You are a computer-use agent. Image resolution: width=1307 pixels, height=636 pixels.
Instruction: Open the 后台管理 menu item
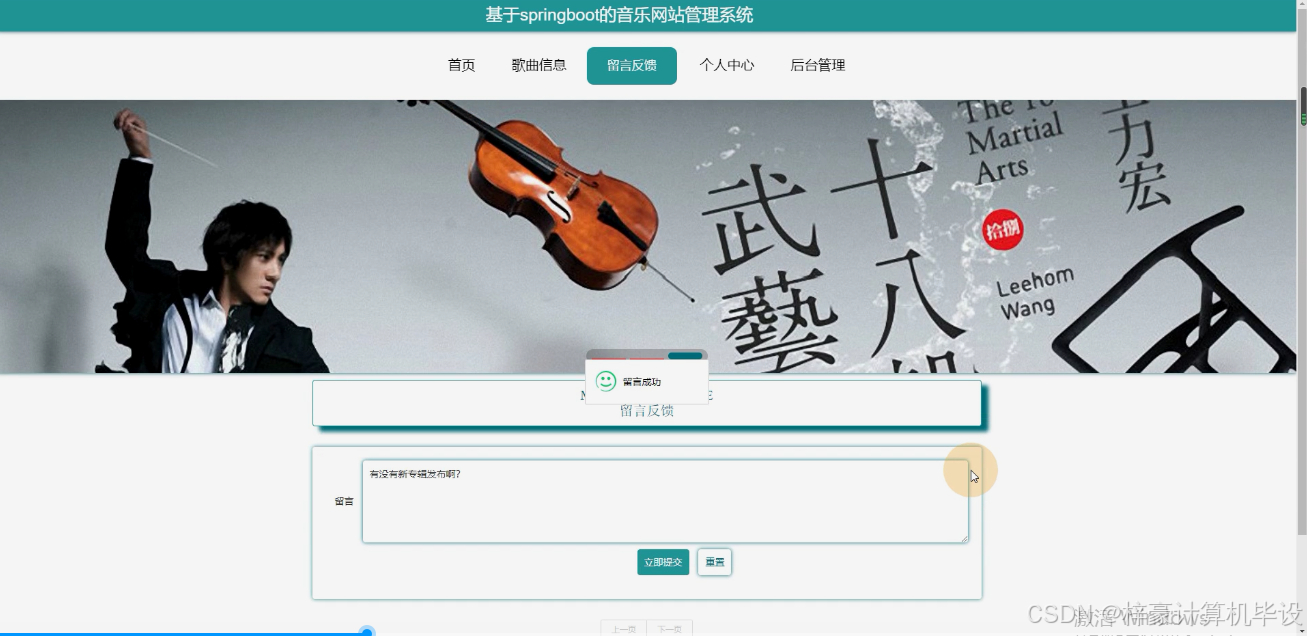click(817, 65)
